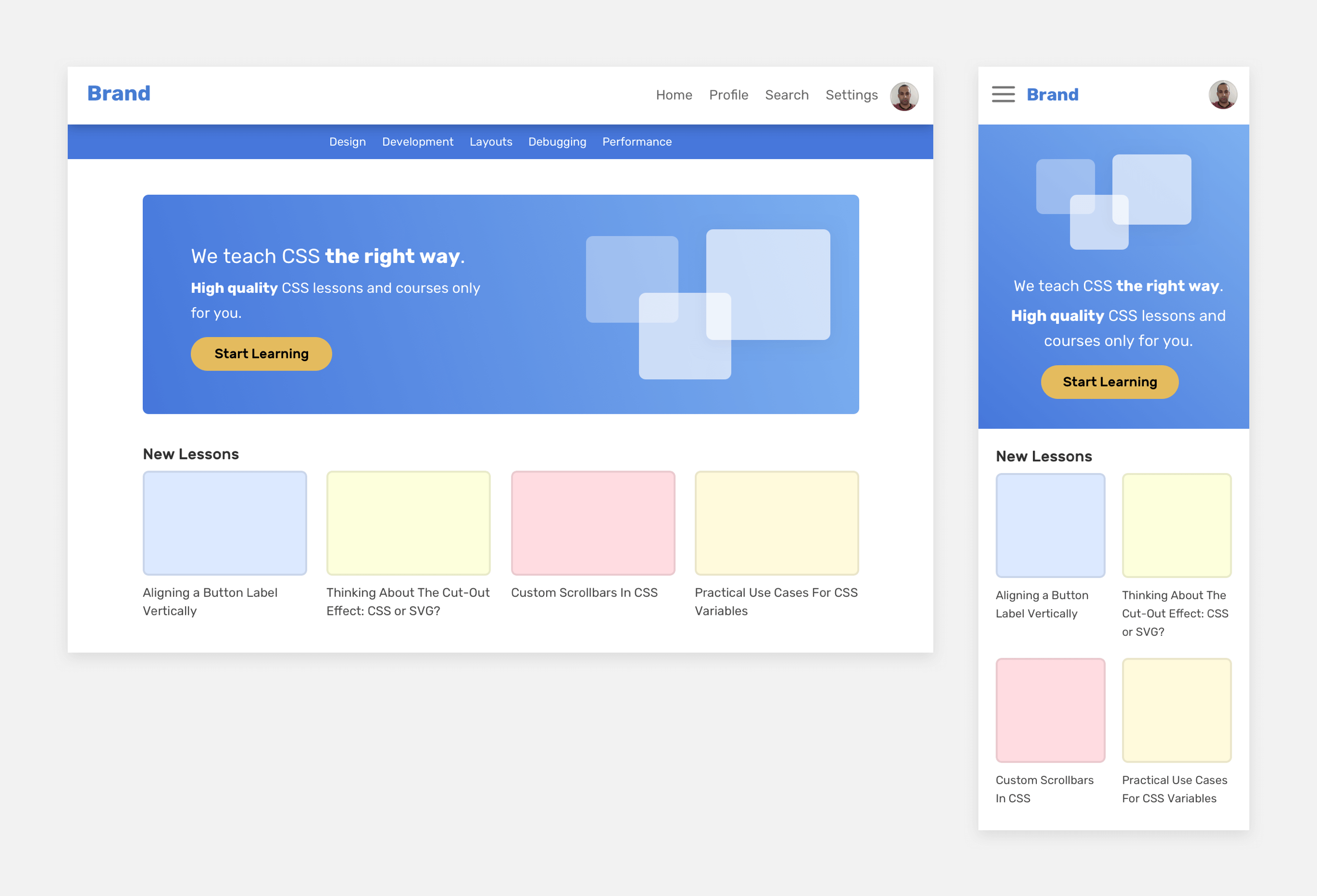Screen dimensions: 1317x896
Task: Click the desktop Brand logo
Action: 119,94
